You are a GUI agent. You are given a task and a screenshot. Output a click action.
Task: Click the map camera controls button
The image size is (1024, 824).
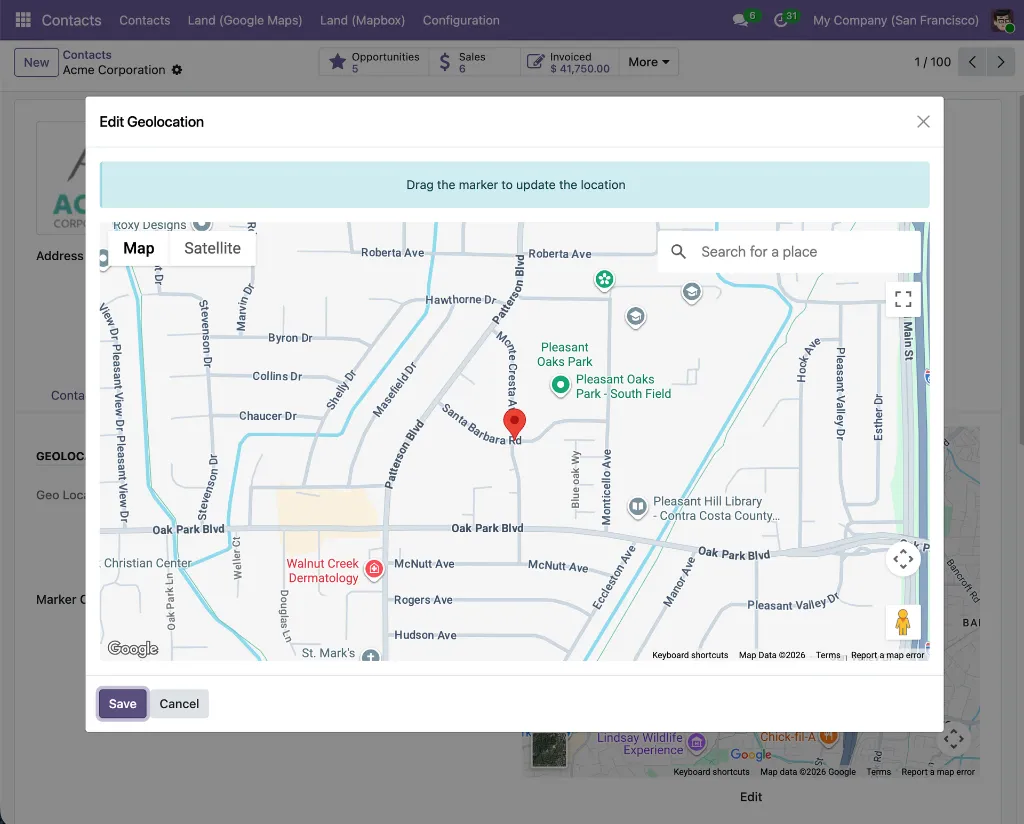pos(903,559)
